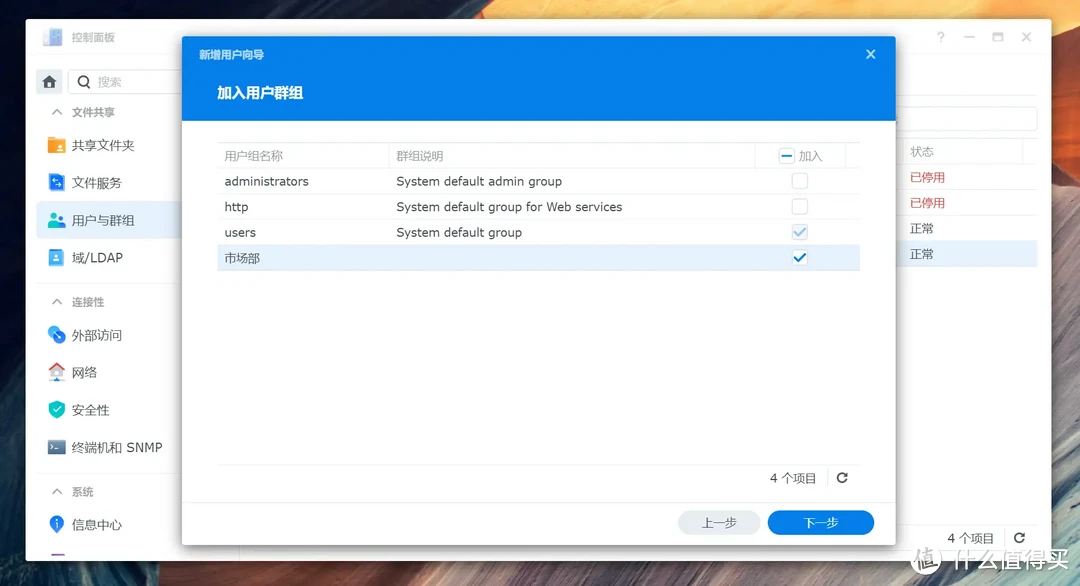
Task: Uncheck the 市场部 group checkbox
Action: 799,258
